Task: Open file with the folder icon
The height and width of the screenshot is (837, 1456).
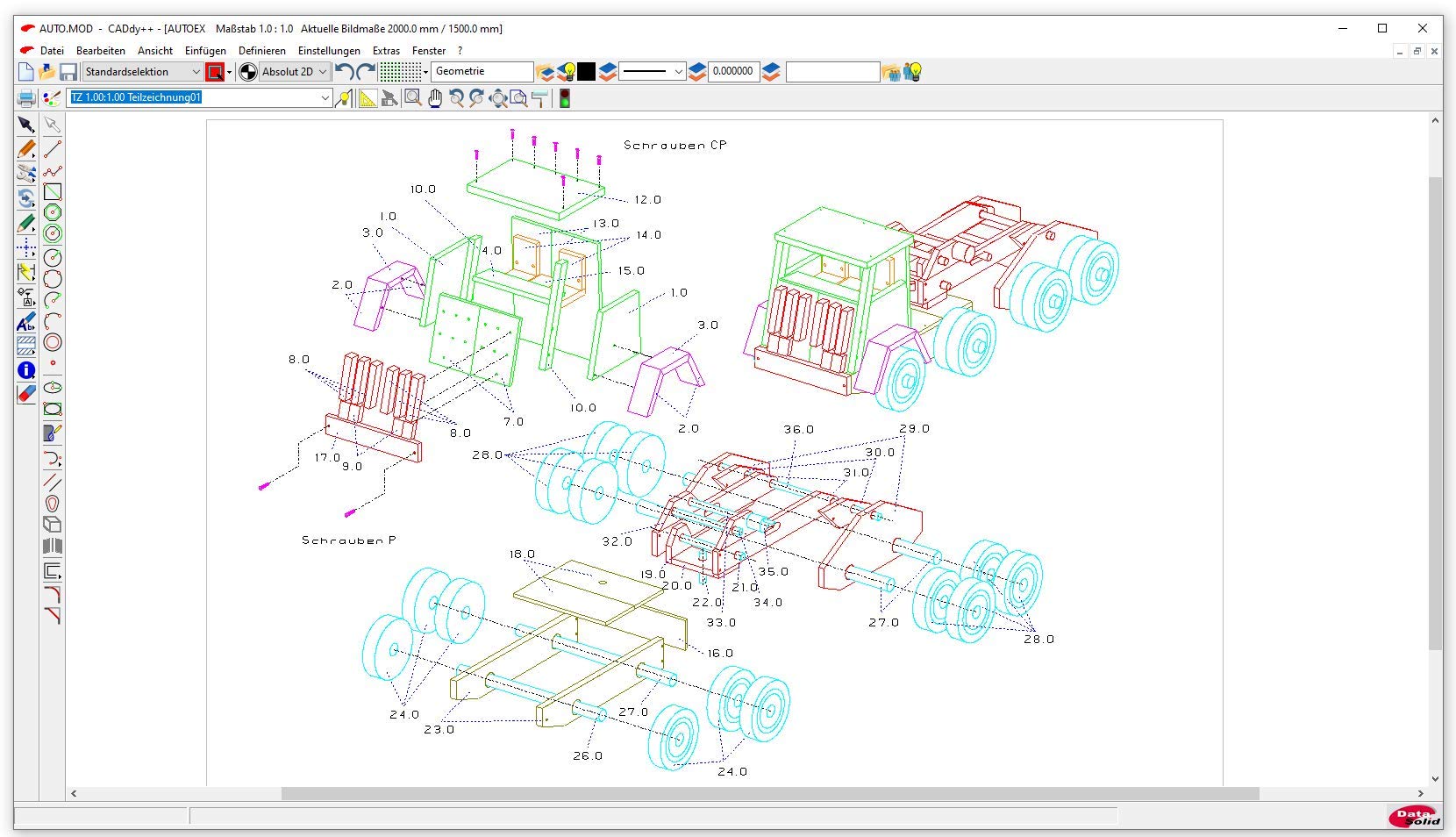Action: (x=47, y=72)
